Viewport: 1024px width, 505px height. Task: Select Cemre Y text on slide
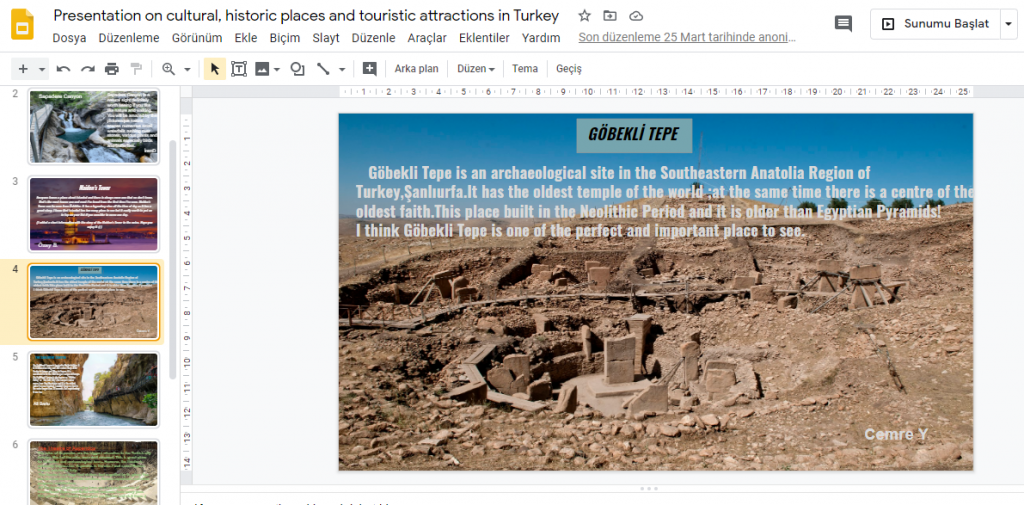895,434
